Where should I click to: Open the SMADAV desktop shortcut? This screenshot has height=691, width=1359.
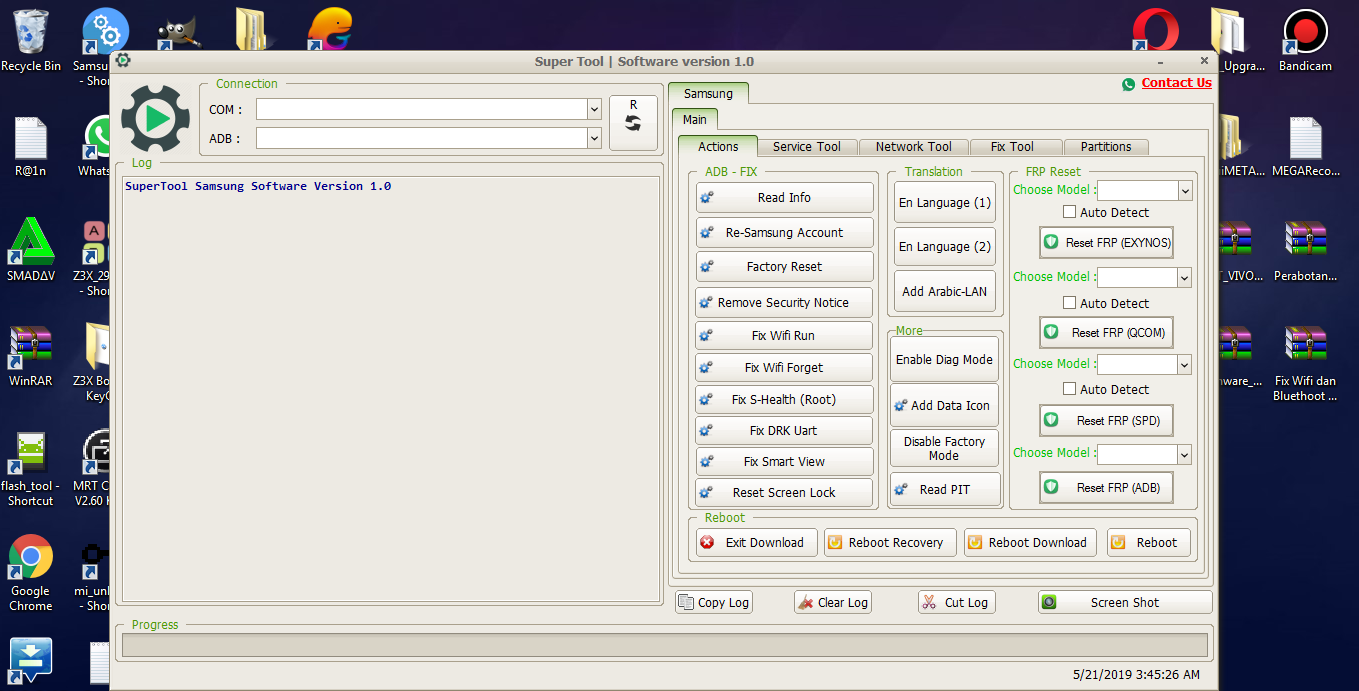(x=31, y=250)
